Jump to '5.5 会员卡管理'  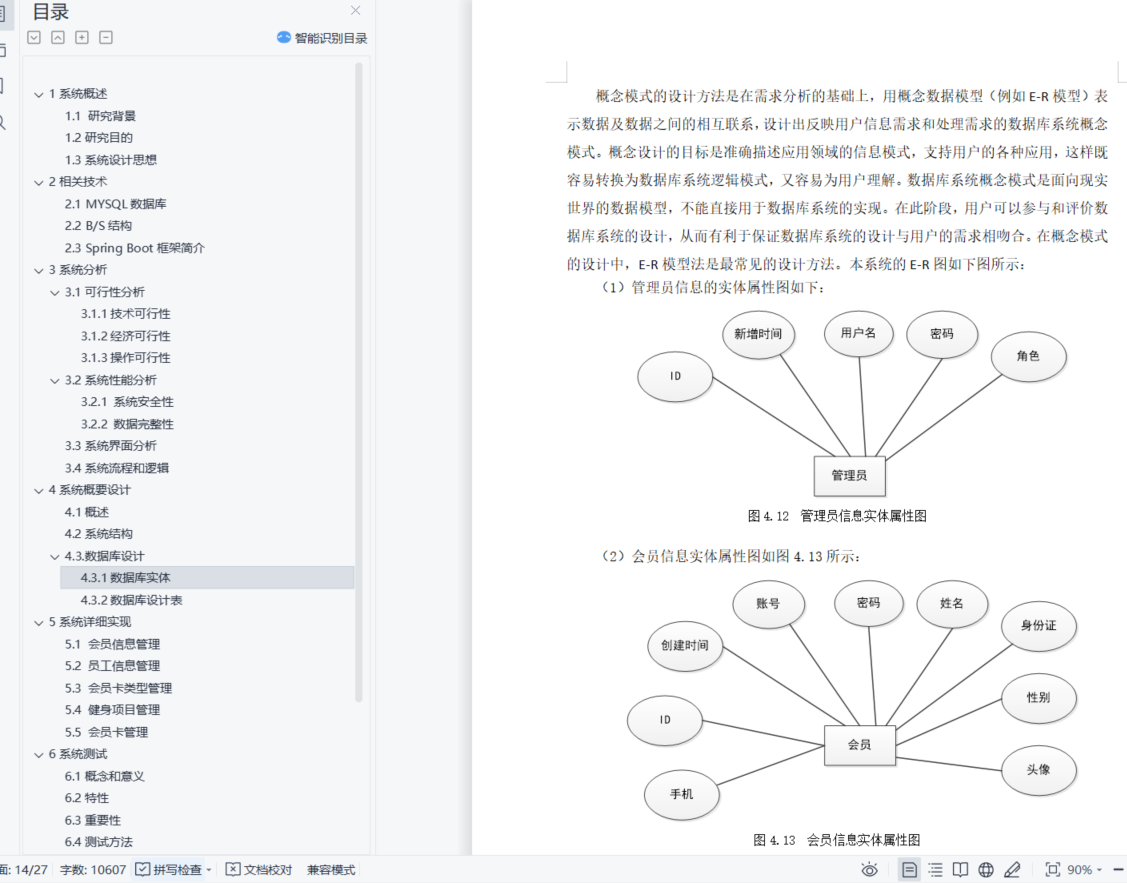(x=106, y=732)
